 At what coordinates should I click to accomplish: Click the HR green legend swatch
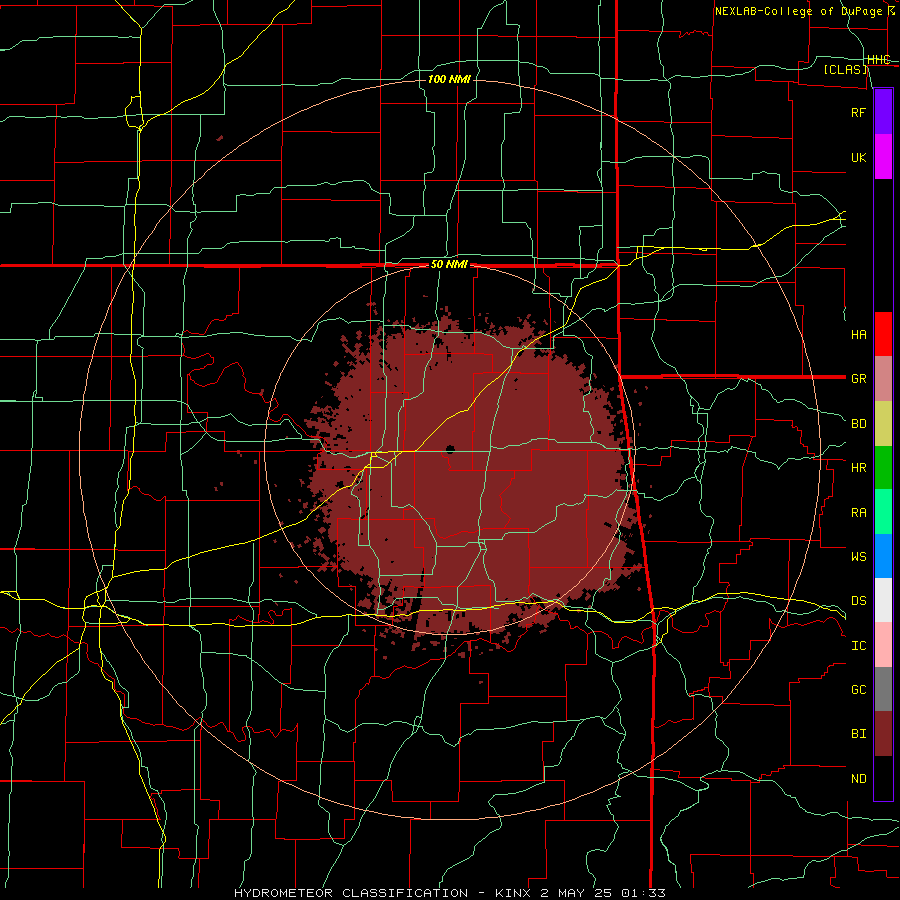tap(883, 468)
